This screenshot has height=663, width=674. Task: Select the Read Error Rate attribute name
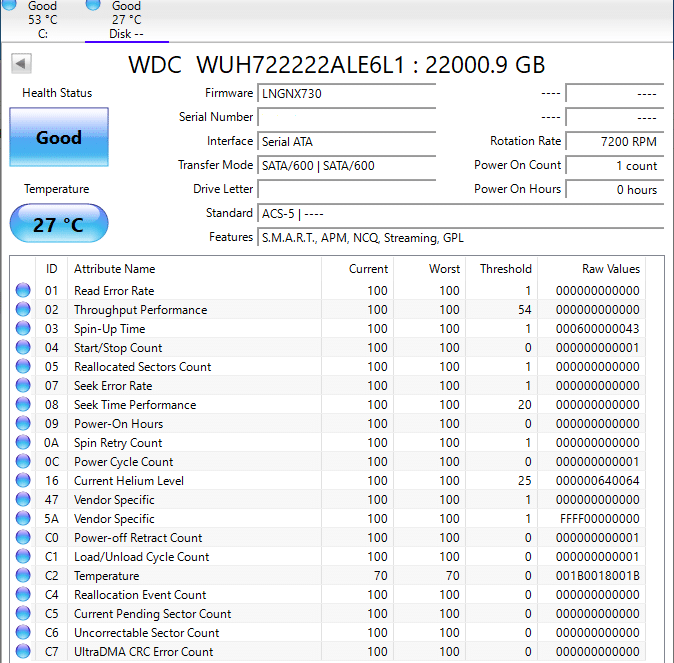tap(114, 291)
